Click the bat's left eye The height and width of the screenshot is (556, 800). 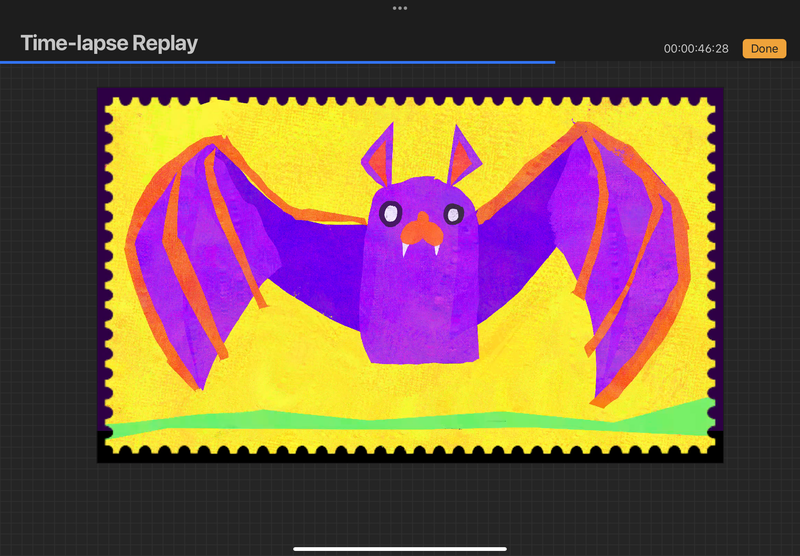point(389,212)
